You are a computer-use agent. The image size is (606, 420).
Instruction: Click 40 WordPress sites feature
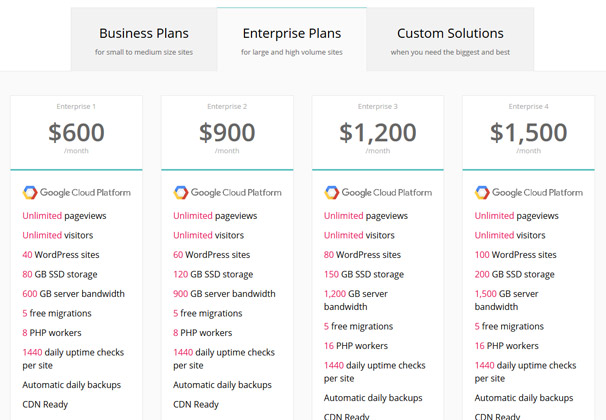[61, 255]
